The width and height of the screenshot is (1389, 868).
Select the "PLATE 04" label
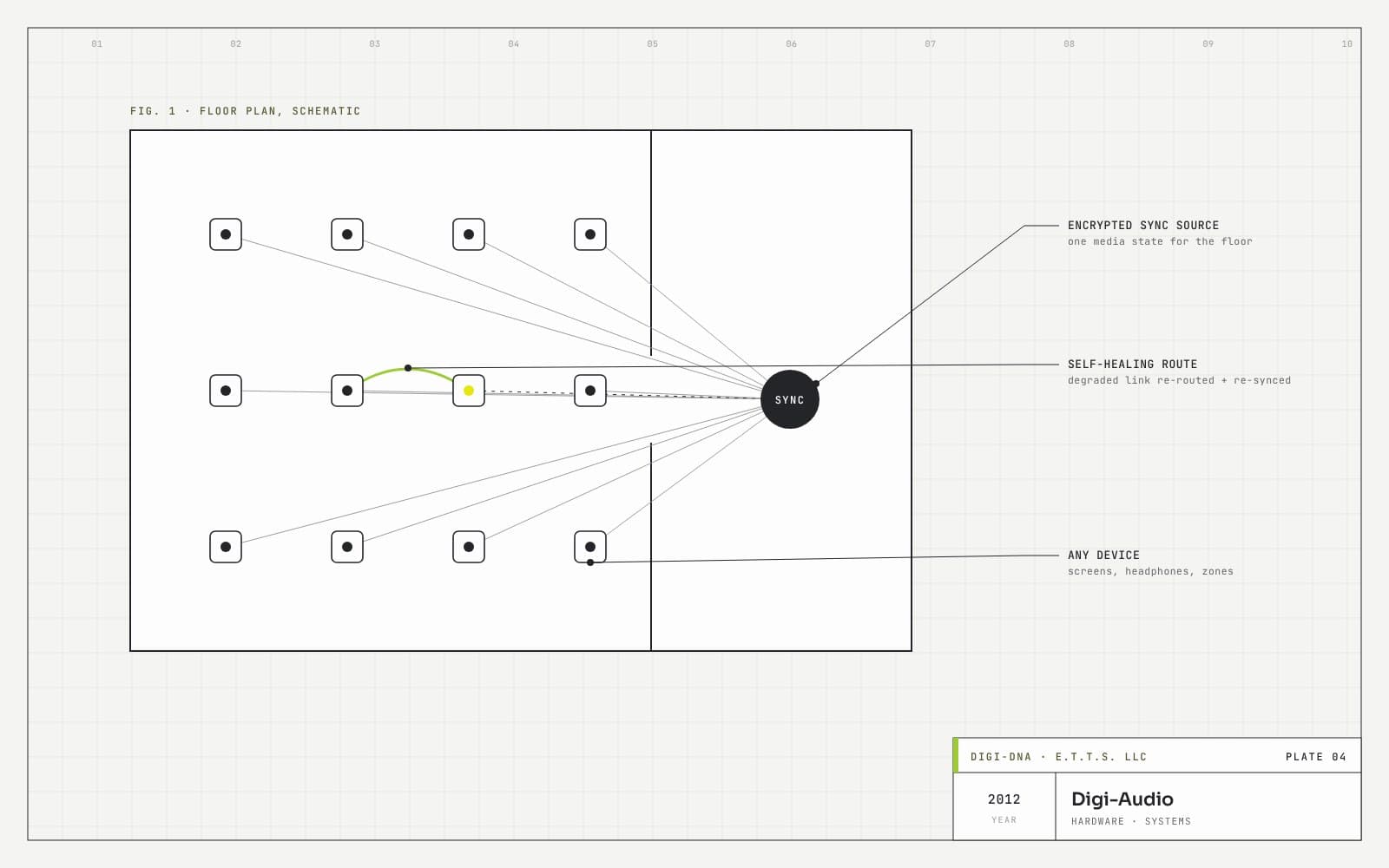(1316, 757)
